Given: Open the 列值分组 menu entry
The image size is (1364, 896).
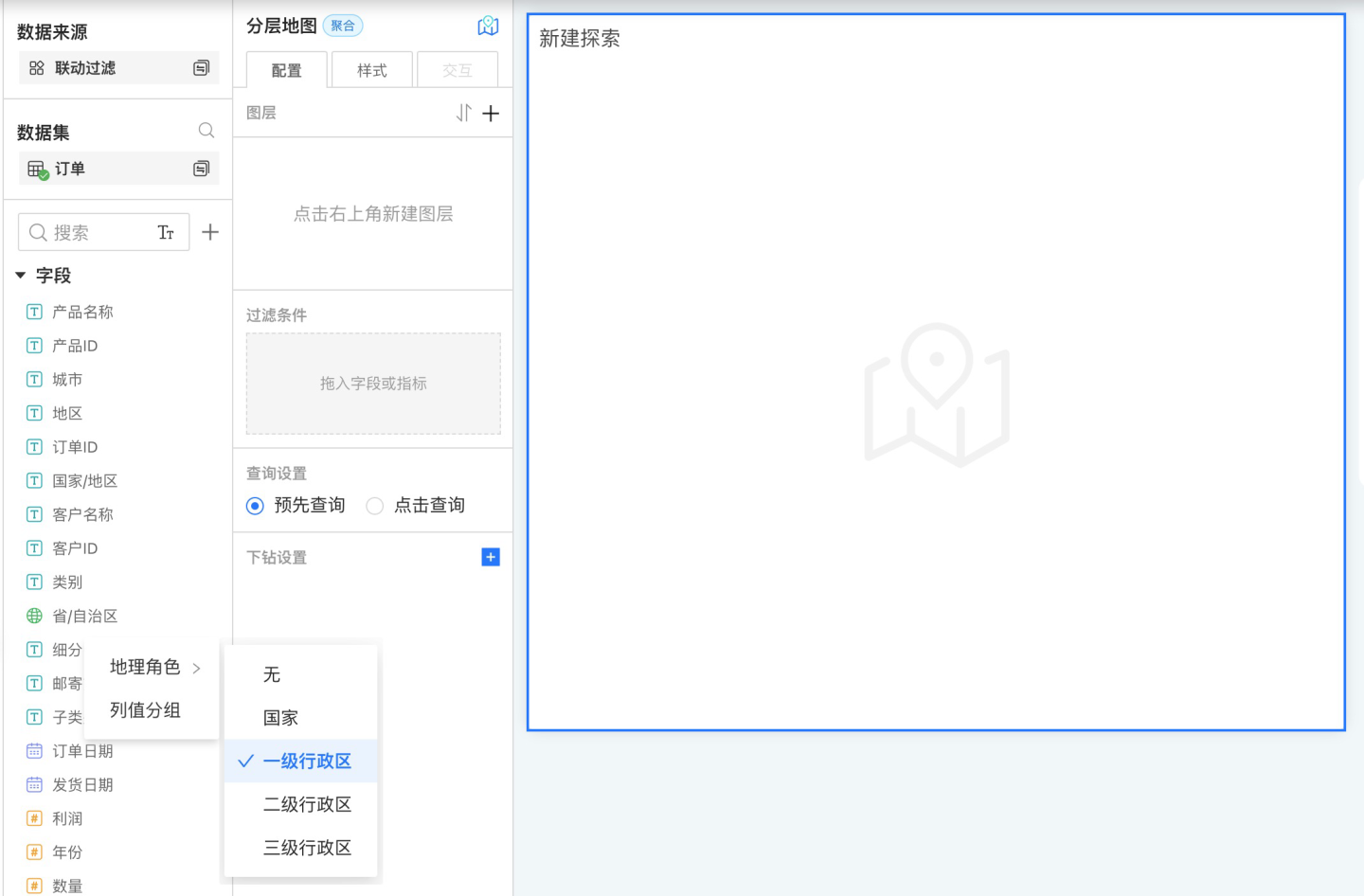Looking at the screenshot, I should [x=145, y=710].
